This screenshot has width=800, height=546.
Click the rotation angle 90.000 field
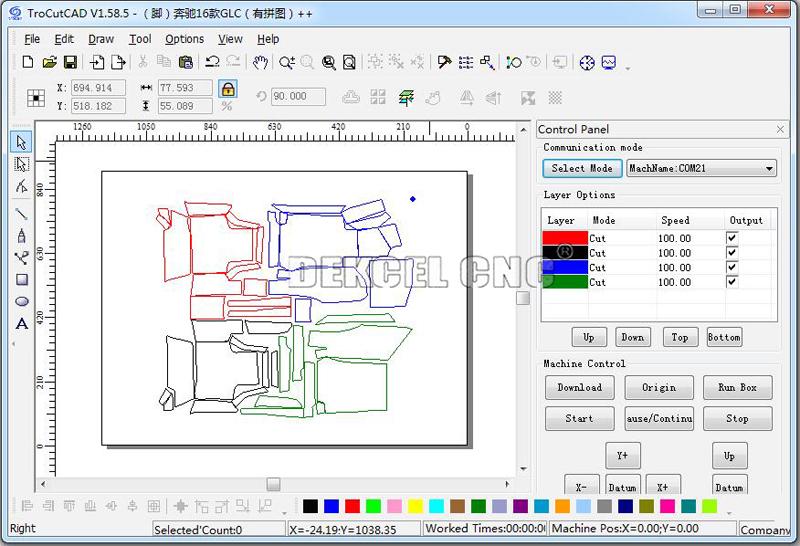(x=298, y=96)
